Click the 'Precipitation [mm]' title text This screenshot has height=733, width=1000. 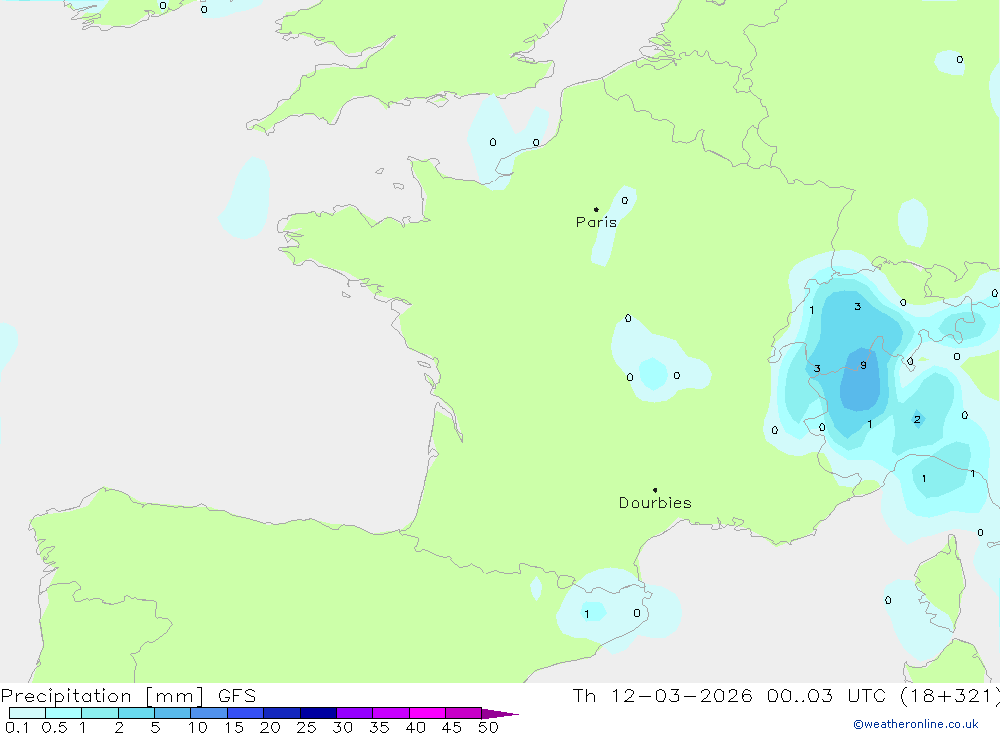click(x=102, y=696)
